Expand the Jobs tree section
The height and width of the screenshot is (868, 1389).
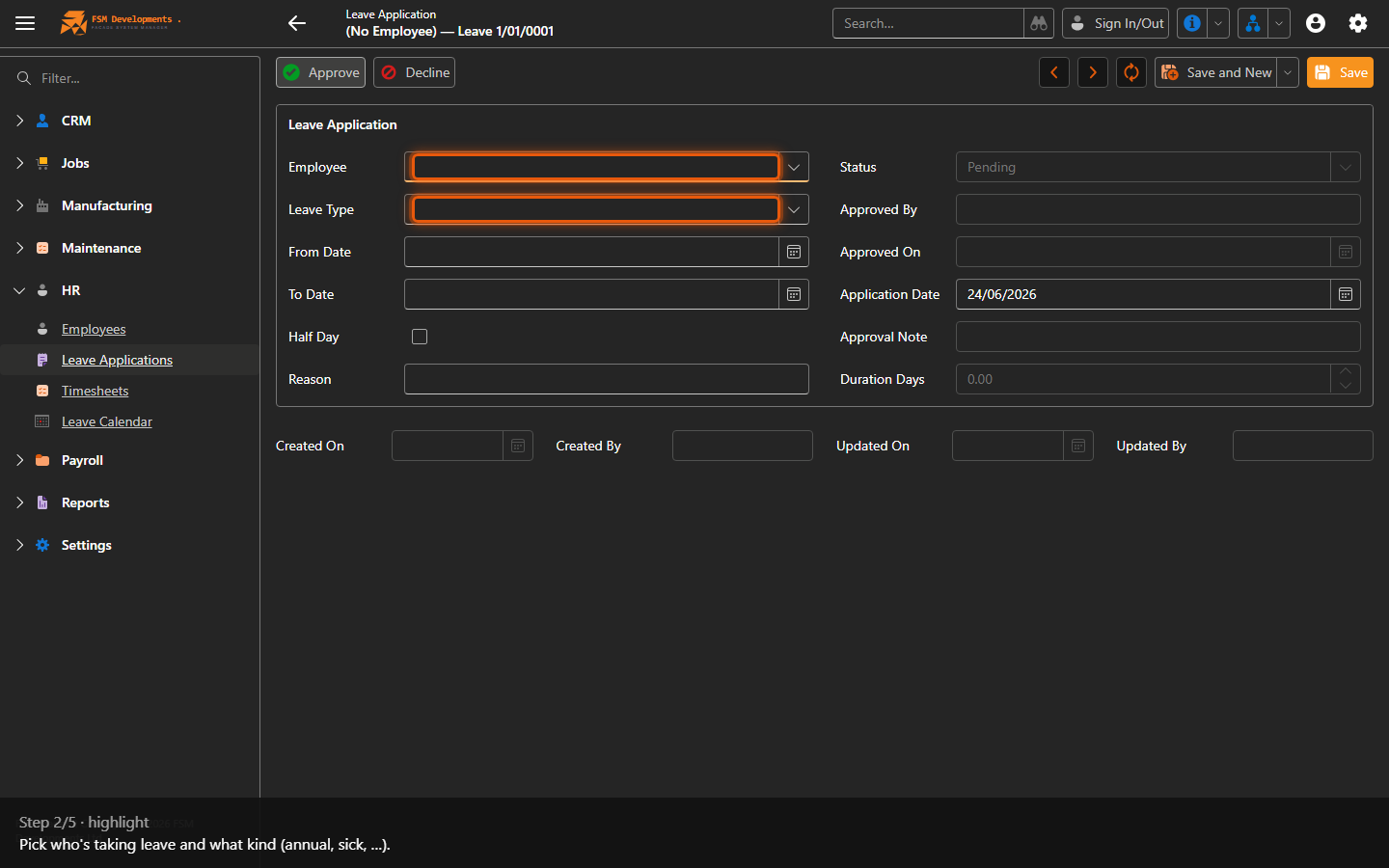click(x=19, y=163)
